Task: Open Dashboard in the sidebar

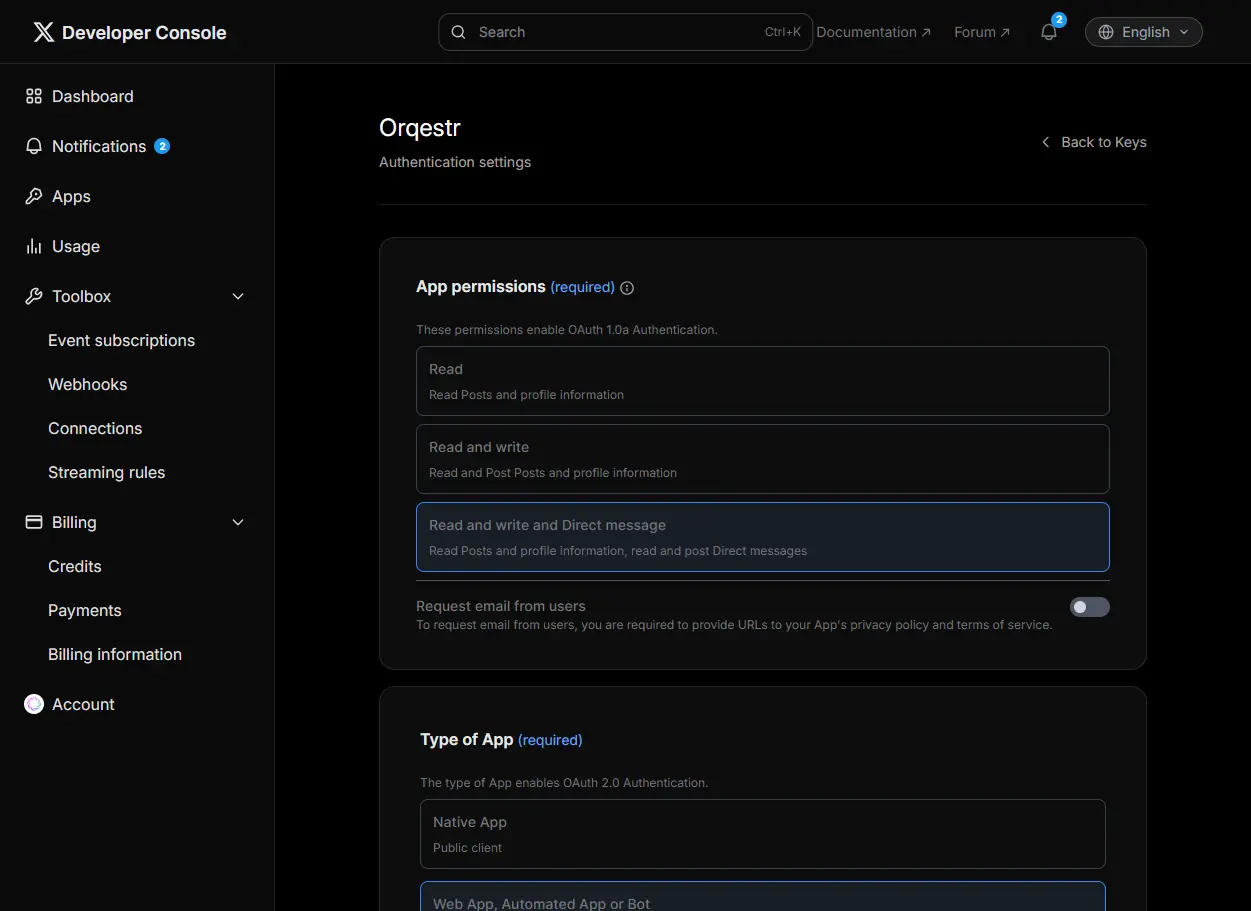Action: (x=93, y=96)
